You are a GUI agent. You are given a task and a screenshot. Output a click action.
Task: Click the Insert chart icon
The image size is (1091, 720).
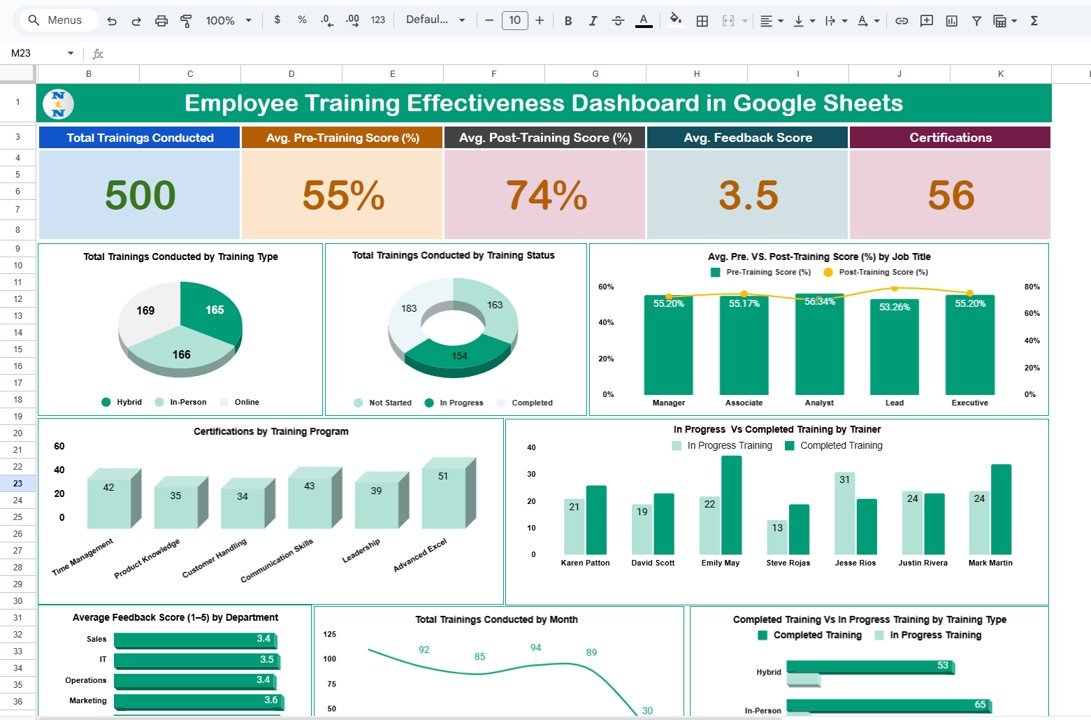951,20
